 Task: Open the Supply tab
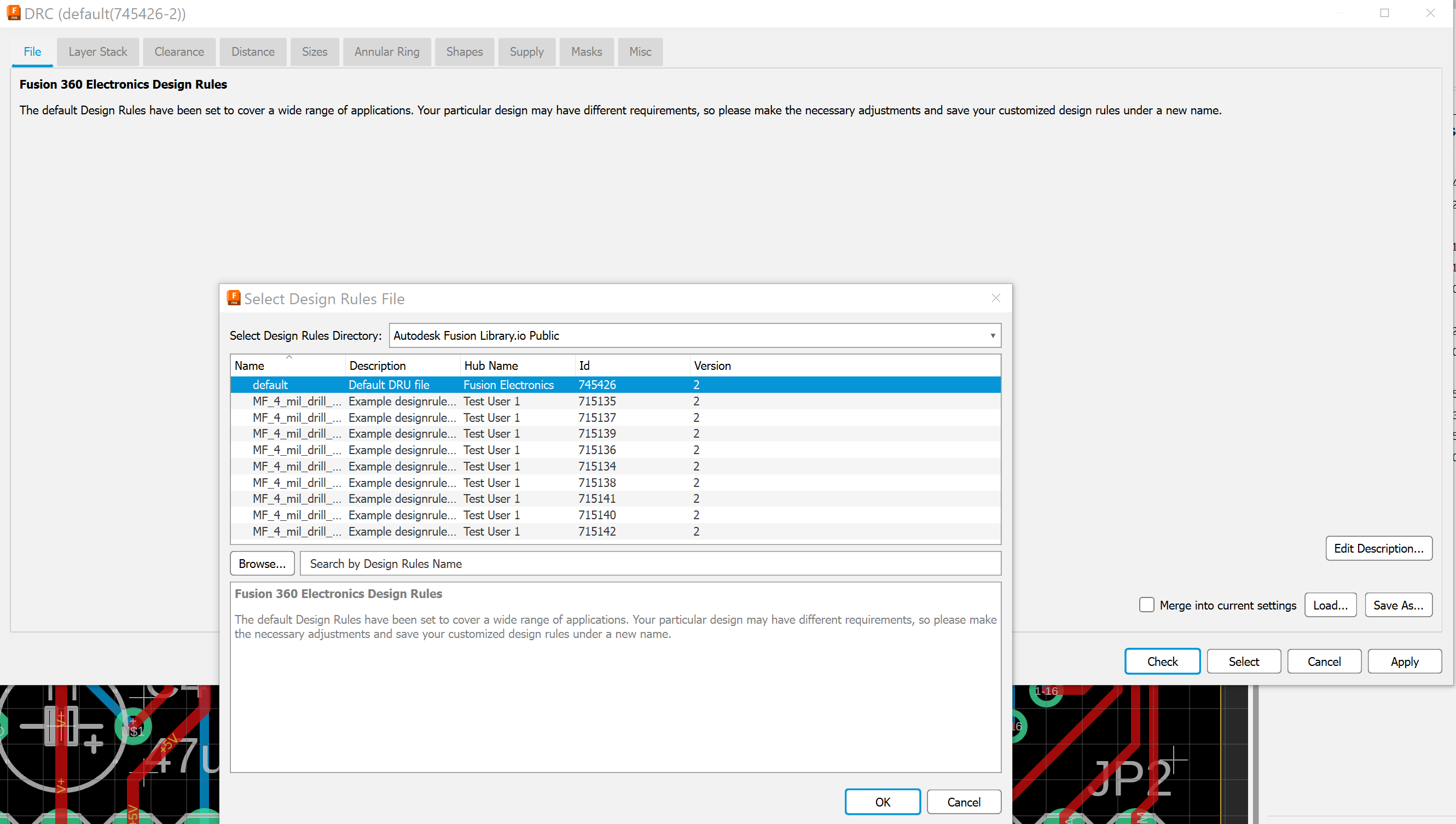point(526,51)
